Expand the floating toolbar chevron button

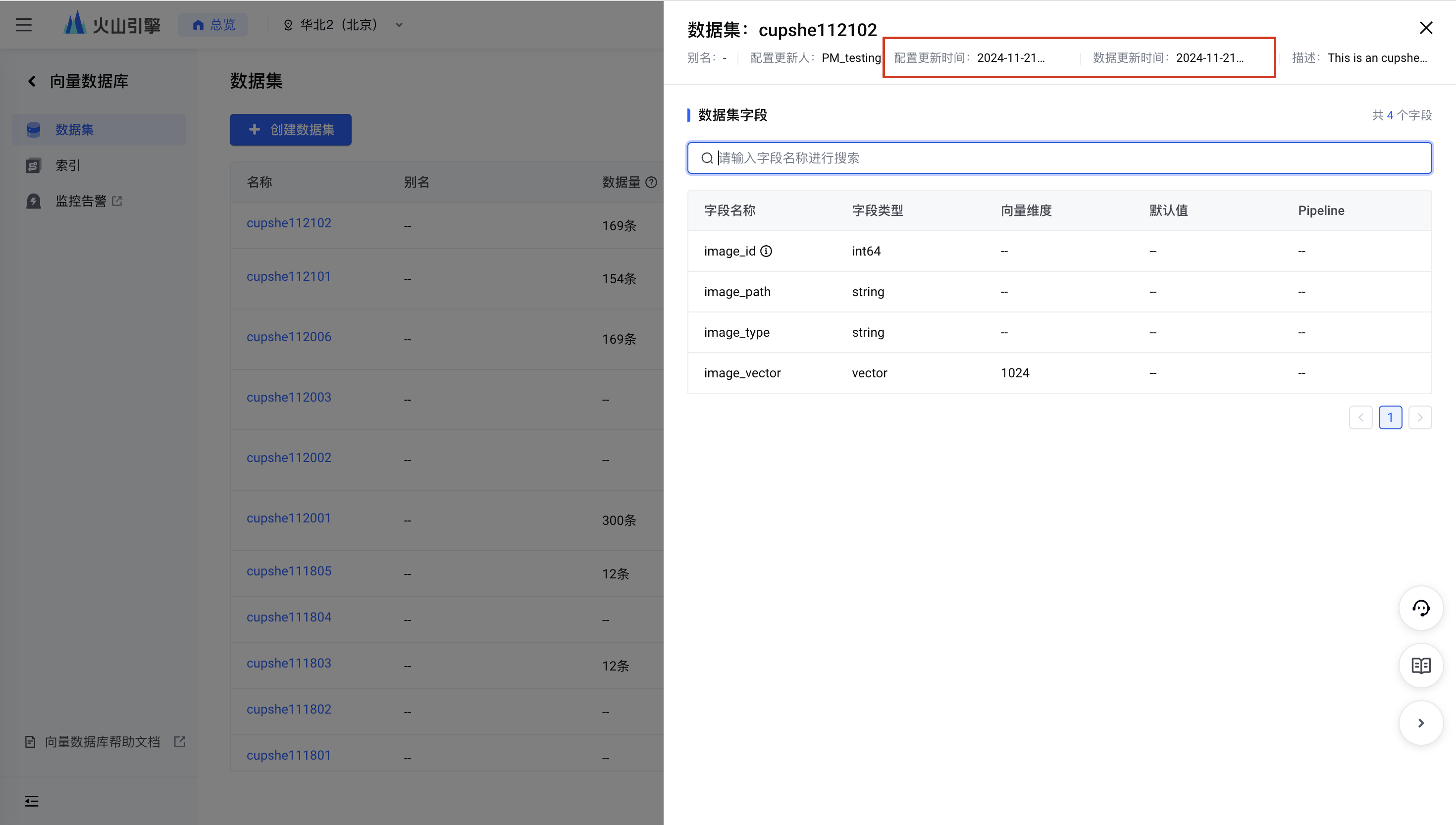click(1420, 722)
